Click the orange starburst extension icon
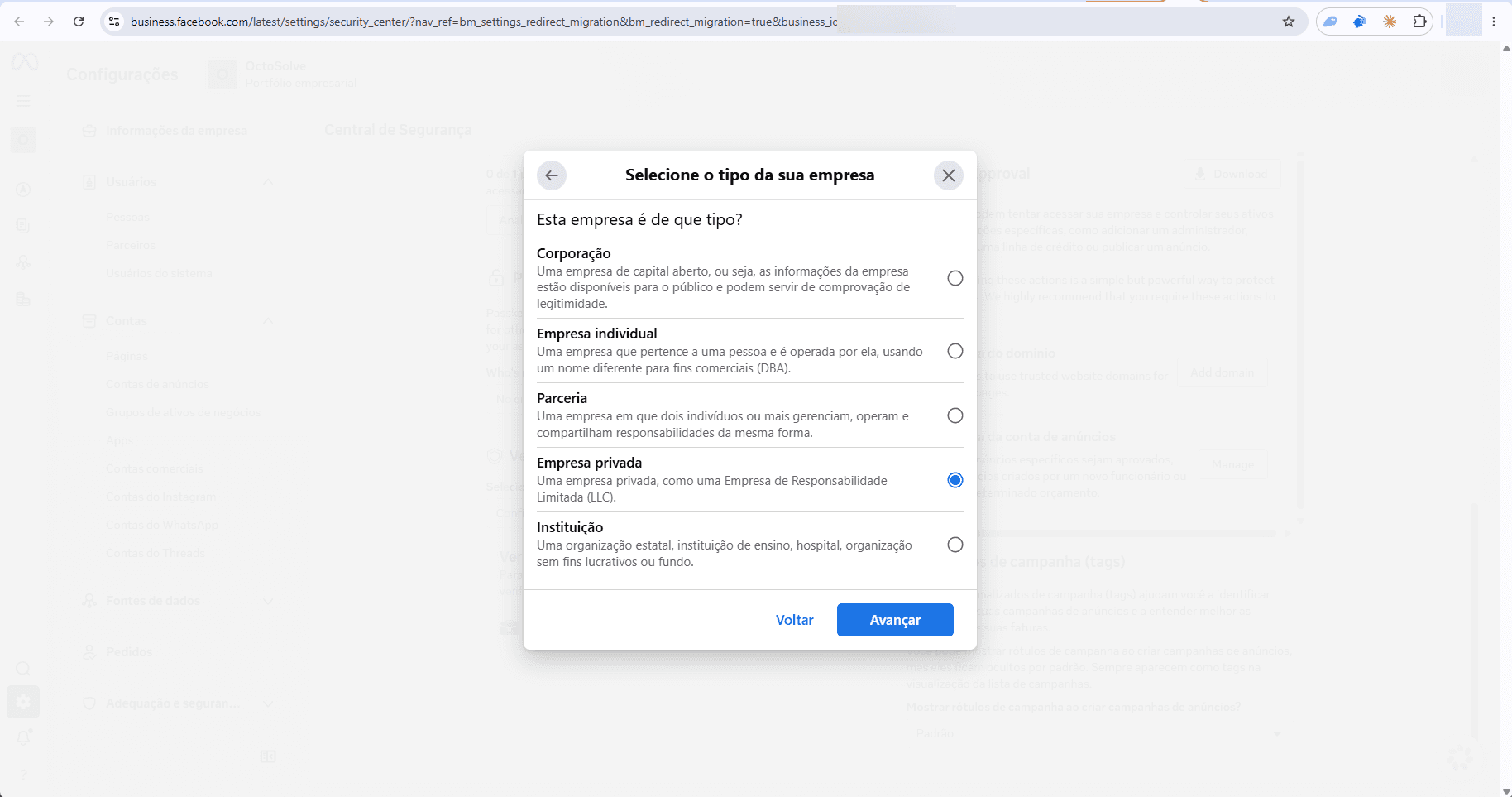 [x=1390, y=22]
